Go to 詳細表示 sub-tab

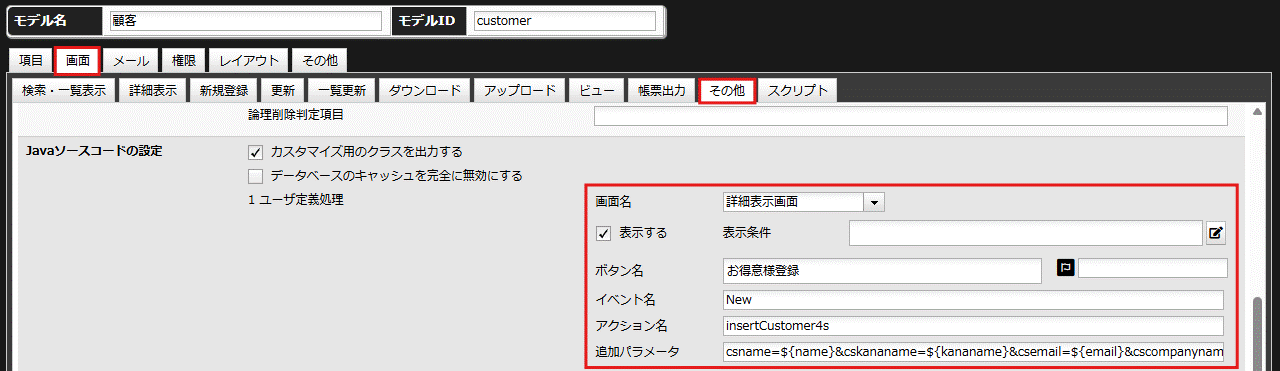(x=153, y=90)
